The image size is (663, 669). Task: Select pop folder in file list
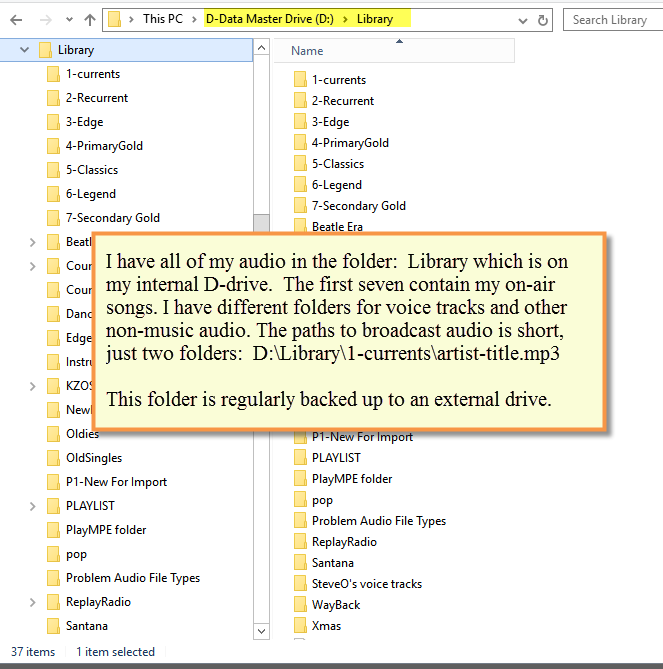(x=322, y=500)
